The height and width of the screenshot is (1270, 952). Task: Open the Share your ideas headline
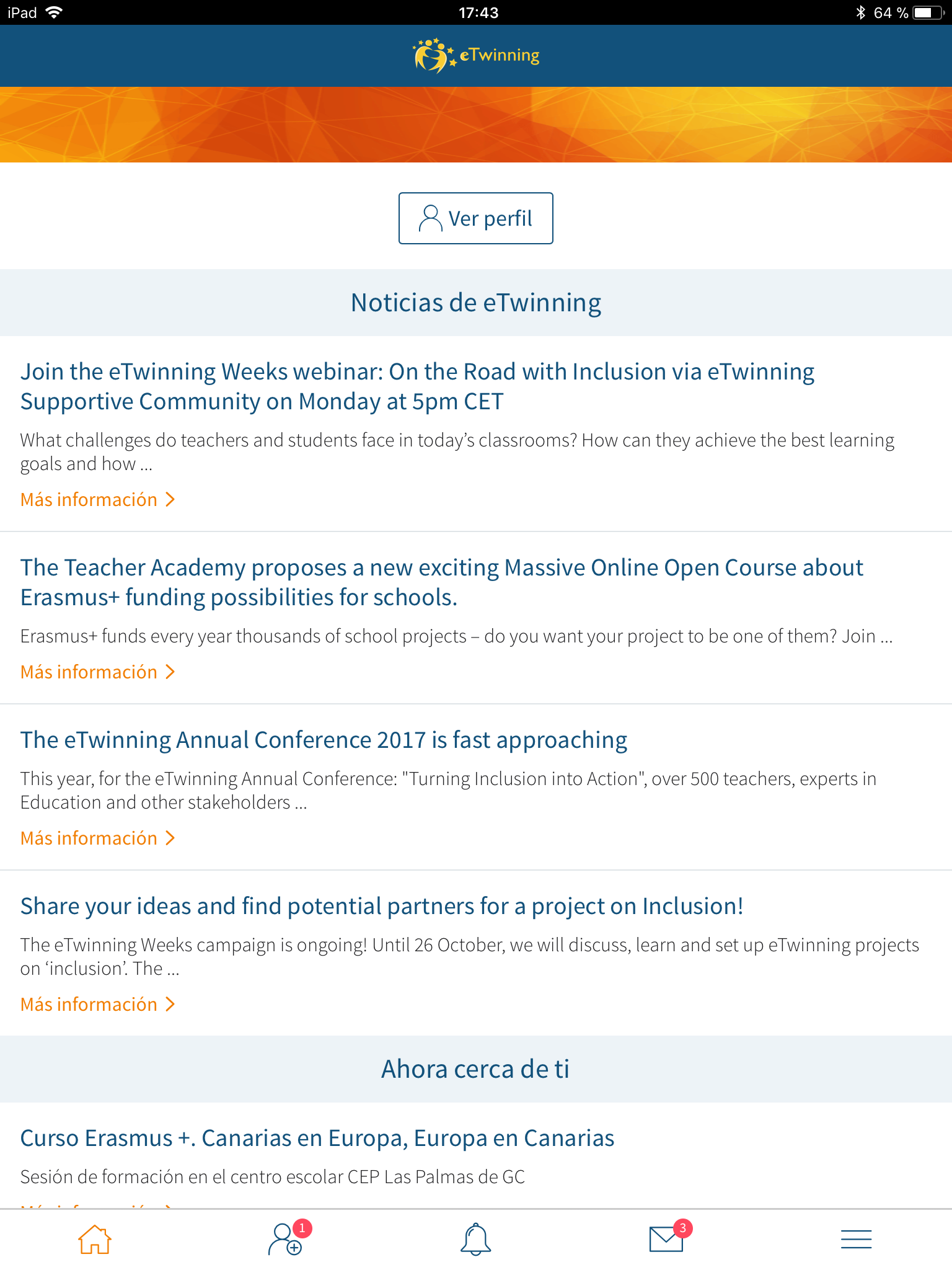pos(382,907)
